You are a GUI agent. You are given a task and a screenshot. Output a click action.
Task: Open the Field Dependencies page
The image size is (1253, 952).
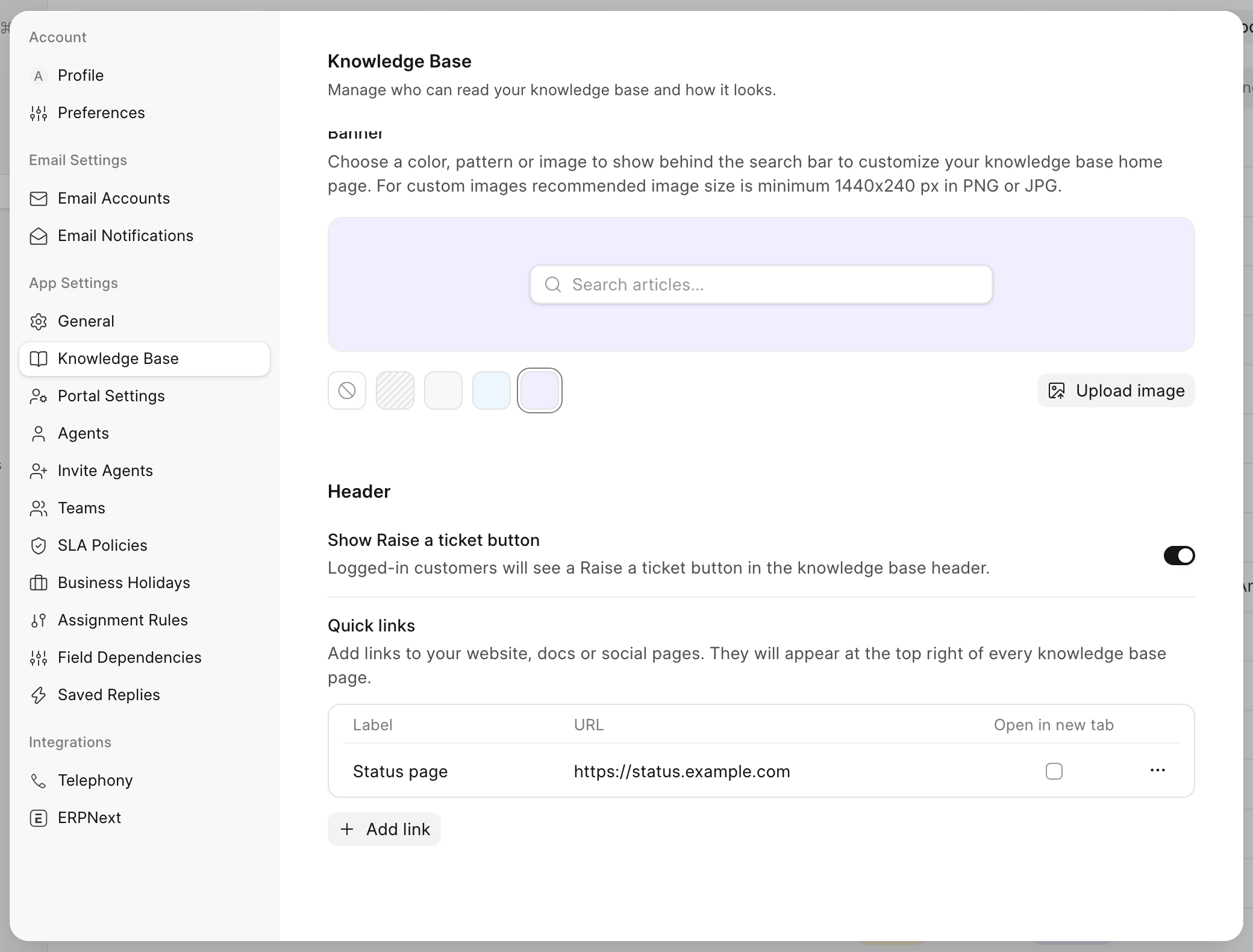[145, 658]
